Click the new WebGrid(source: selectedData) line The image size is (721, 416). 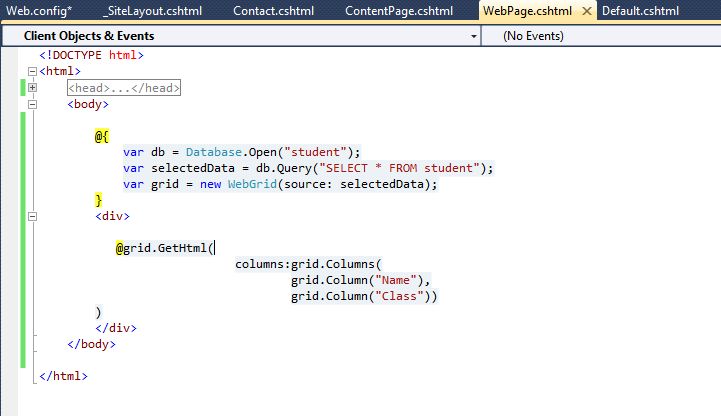point(280,184)
